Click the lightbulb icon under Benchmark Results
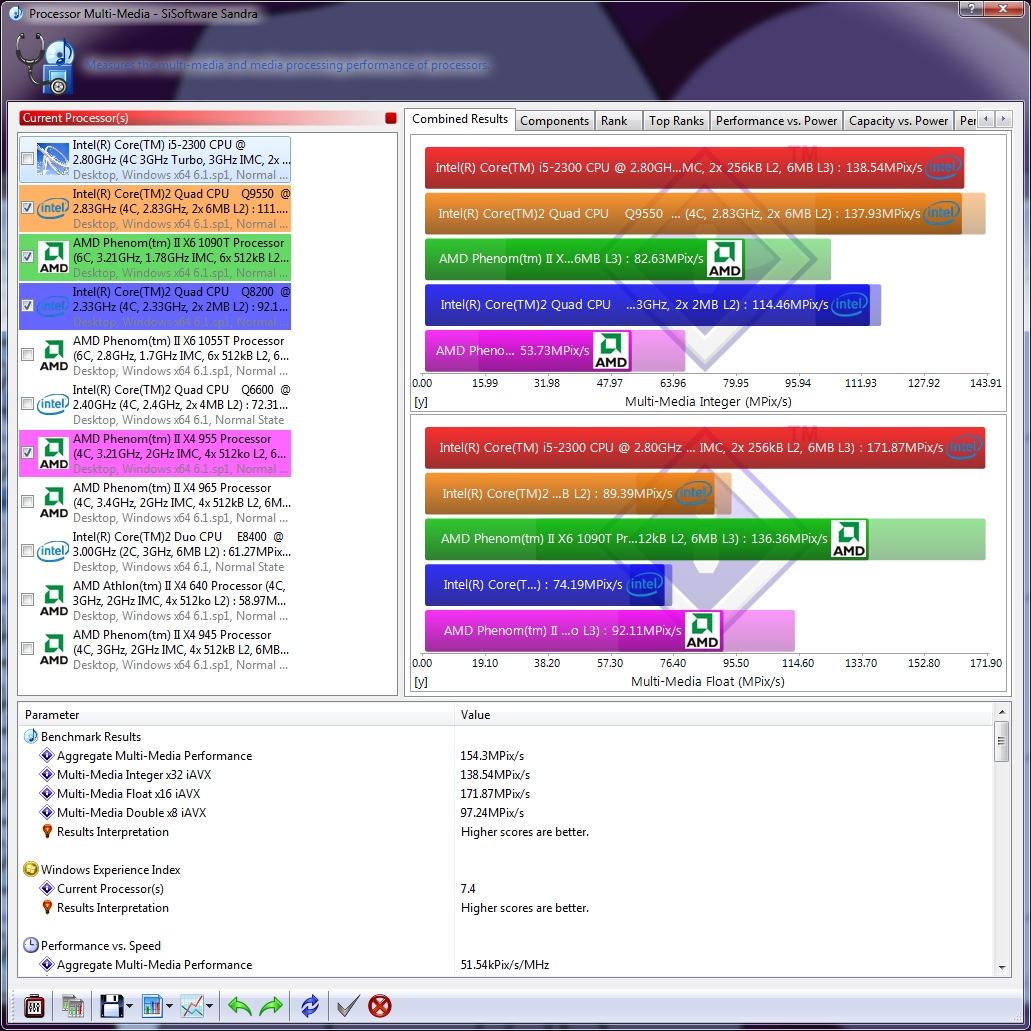This screenshot has width=1031, height=1031. point(47,832)
